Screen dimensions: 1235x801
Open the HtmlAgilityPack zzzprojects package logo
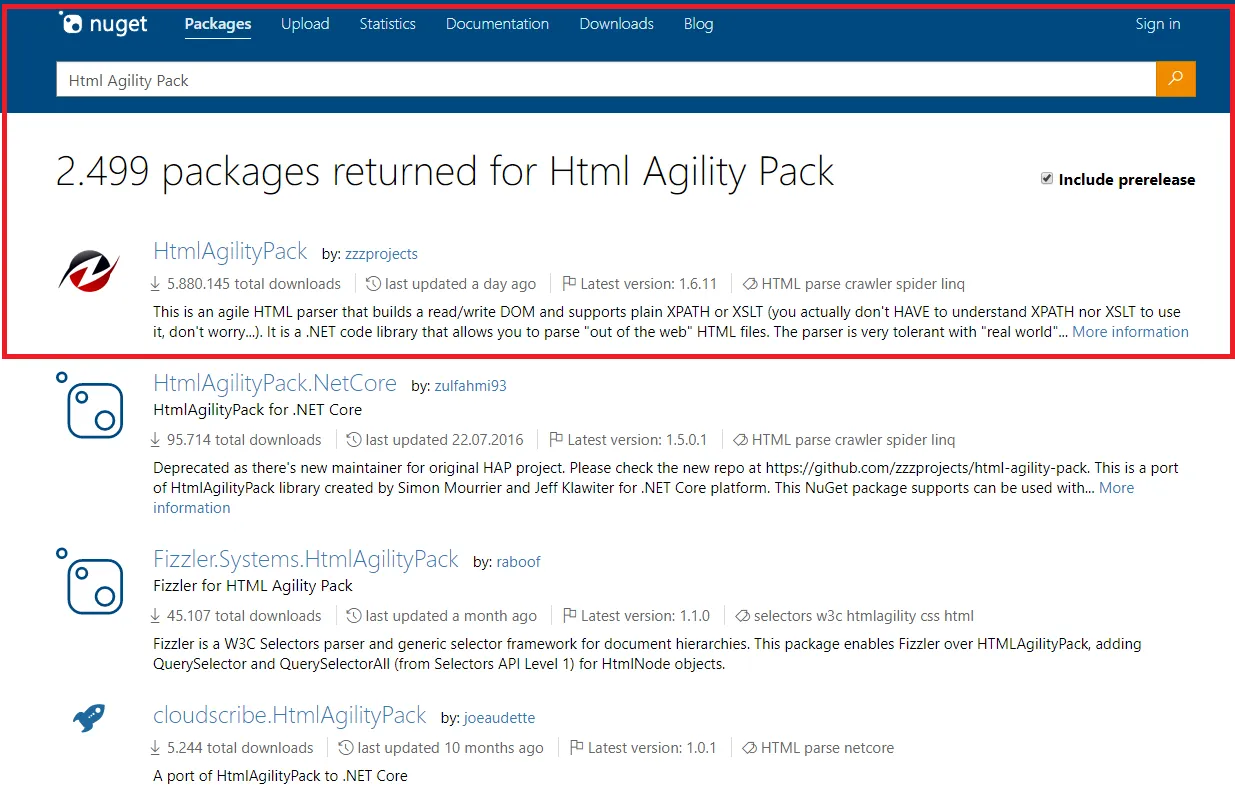89,271
